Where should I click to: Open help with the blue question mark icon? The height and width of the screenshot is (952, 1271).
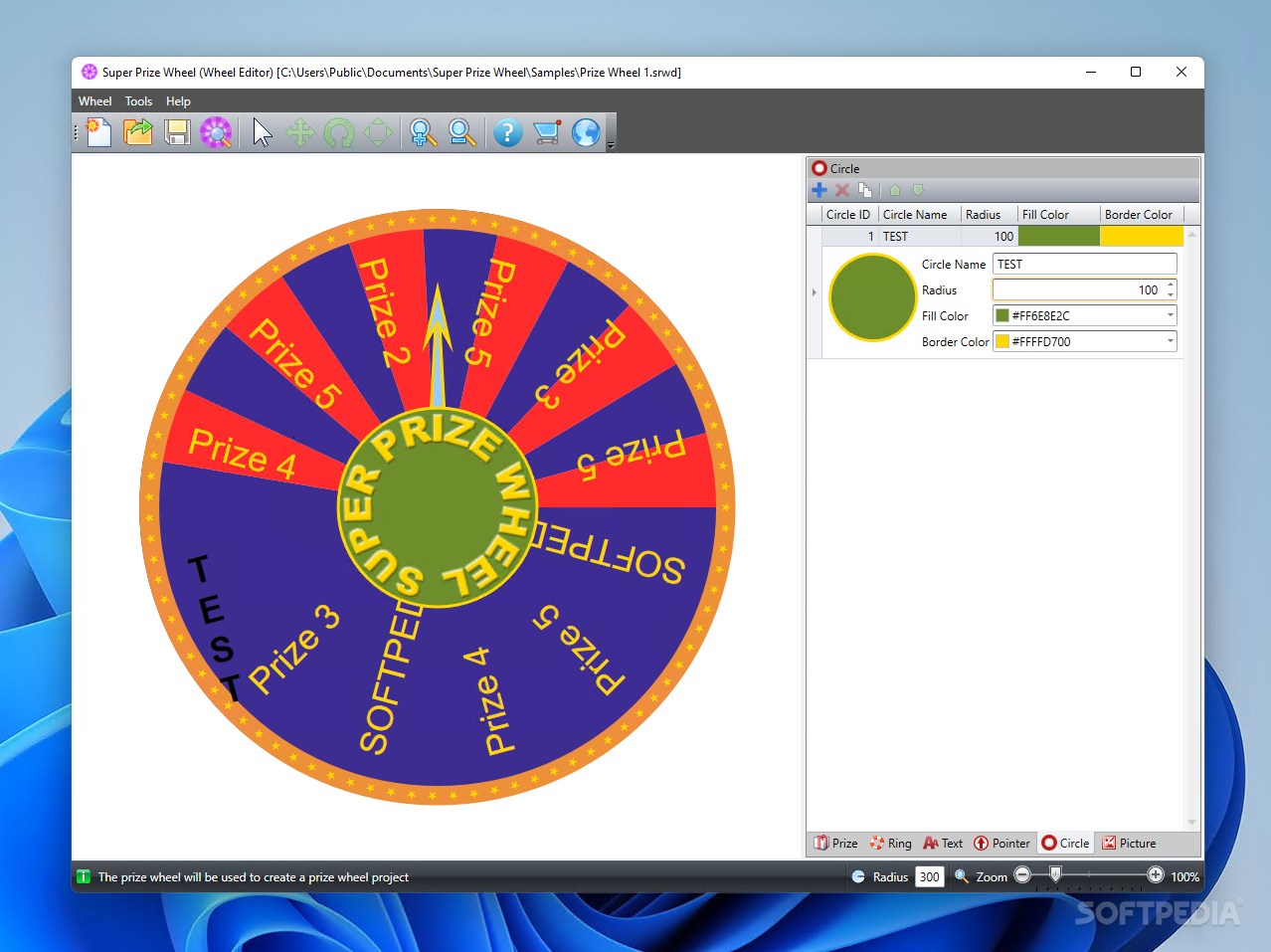coord(507,132)
